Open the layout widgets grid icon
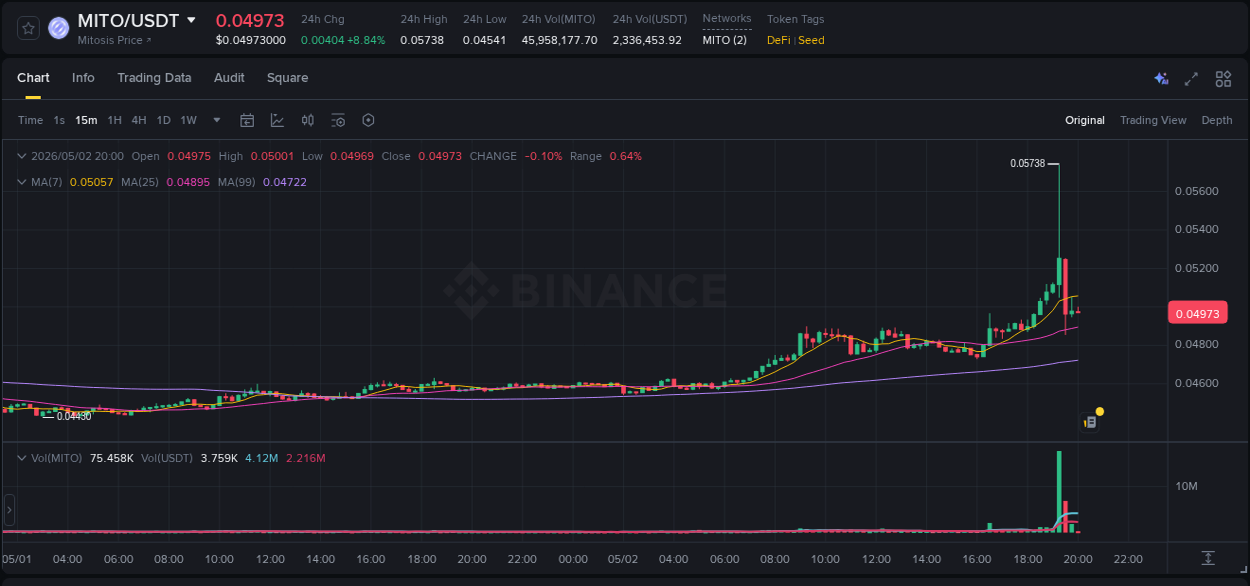This screenshot has height=586, width=1250. click(x=1223, y=78)
